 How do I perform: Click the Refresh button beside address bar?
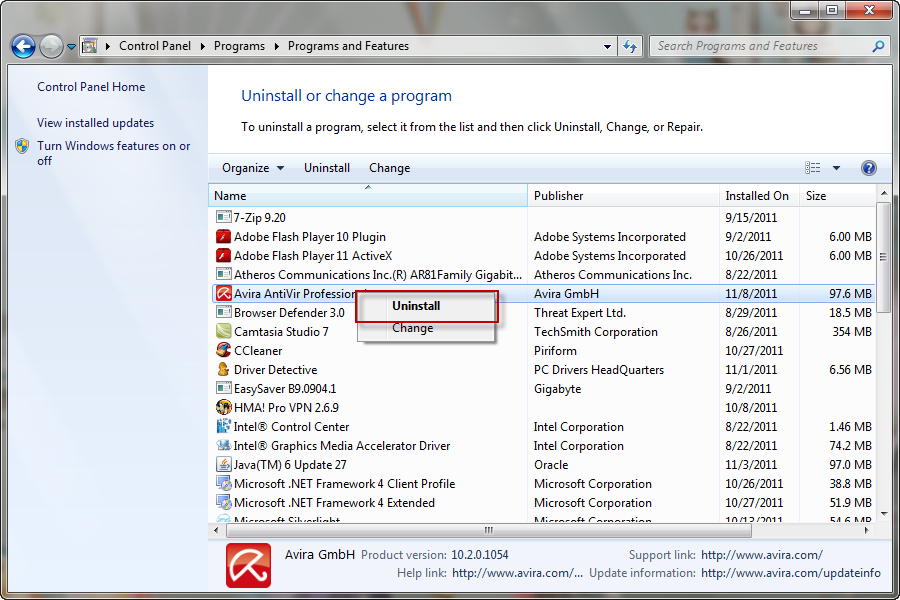(x=630, y=47)
